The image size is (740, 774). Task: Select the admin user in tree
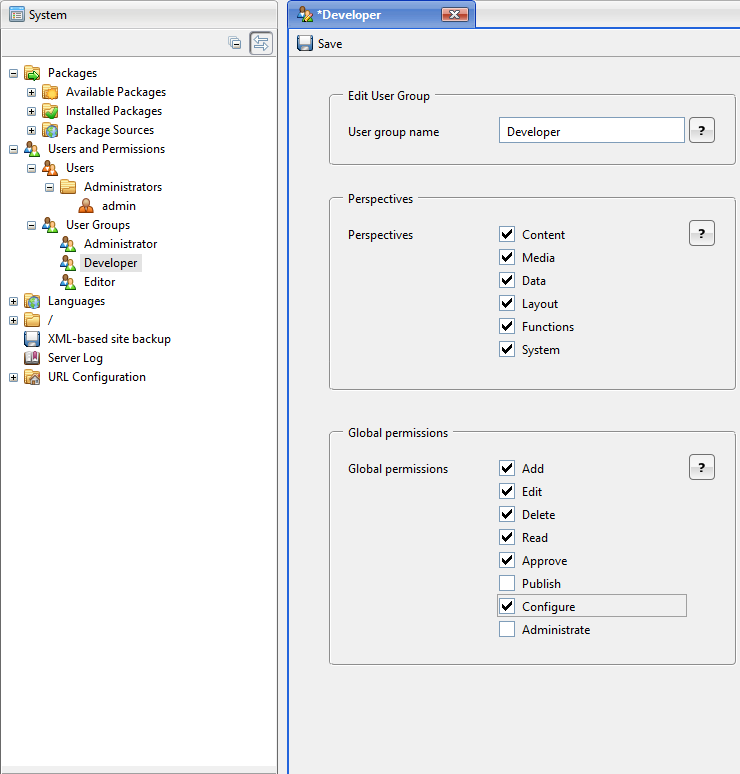tap(118, 206)
